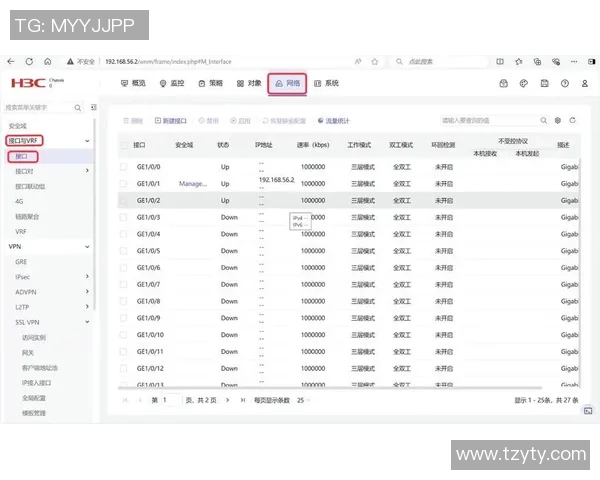Viewport: 600px width, 480px height.
Task: Click the 新建接口 button
Action: tap(171, 121)
